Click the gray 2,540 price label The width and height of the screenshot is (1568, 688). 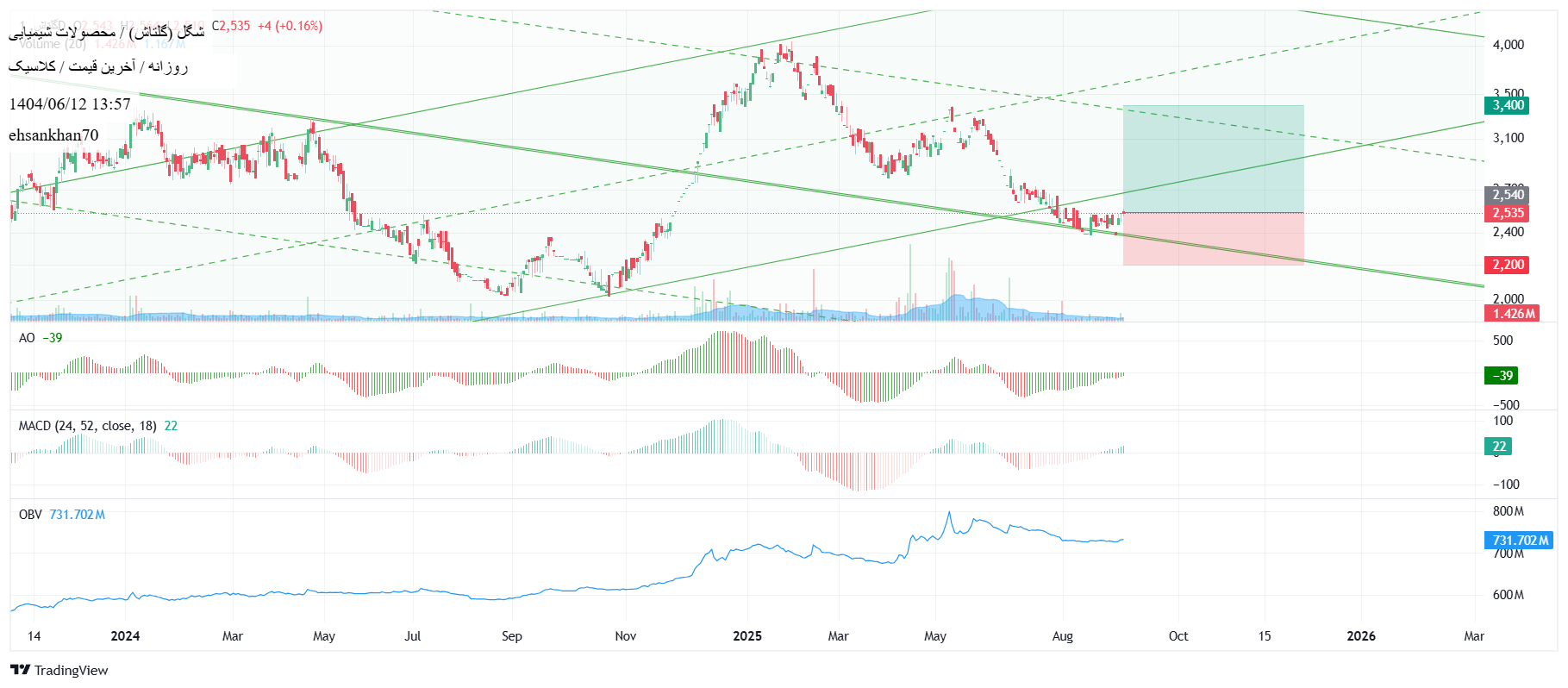pyautogui.click(x=1506, y=195)
